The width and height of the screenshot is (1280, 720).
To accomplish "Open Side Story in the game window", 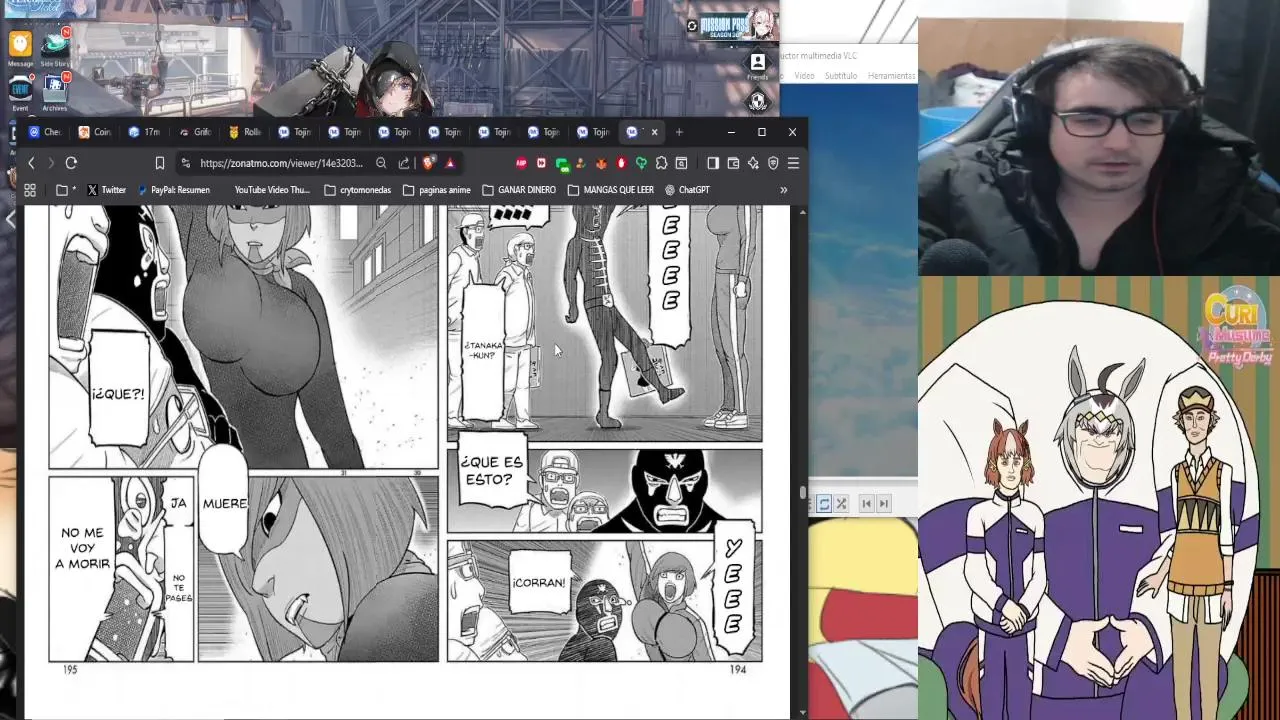I will click(55, 49).
